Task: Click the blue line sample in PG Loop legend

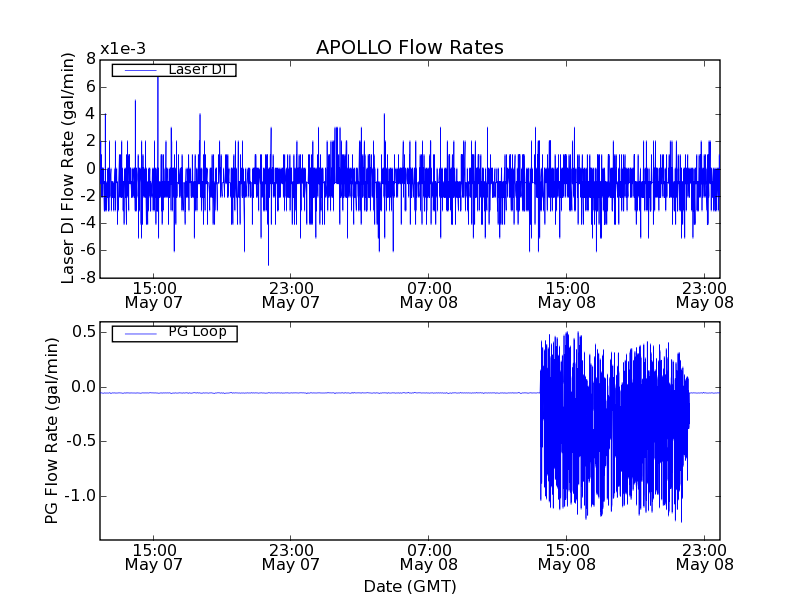Action: [140, 333]
